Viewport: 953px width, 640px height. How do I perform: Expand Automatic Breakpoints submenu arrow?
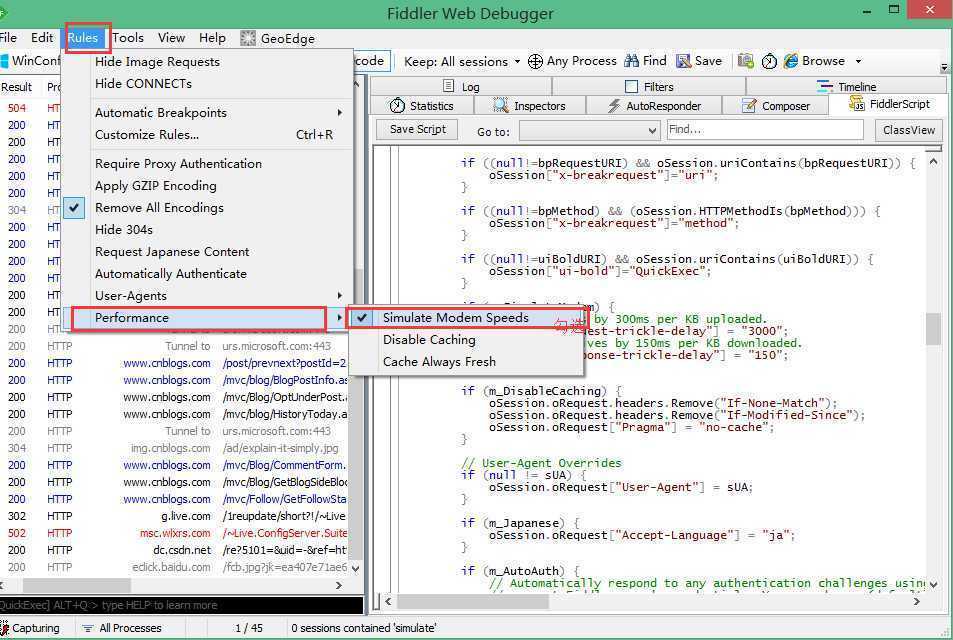[340, 112]
